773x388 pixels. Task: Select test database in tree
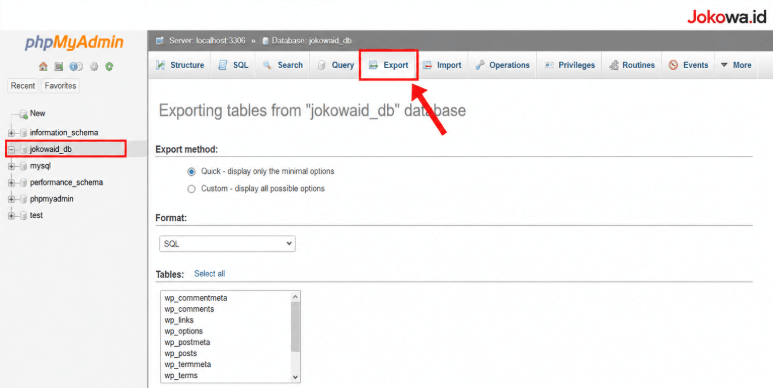36,215
